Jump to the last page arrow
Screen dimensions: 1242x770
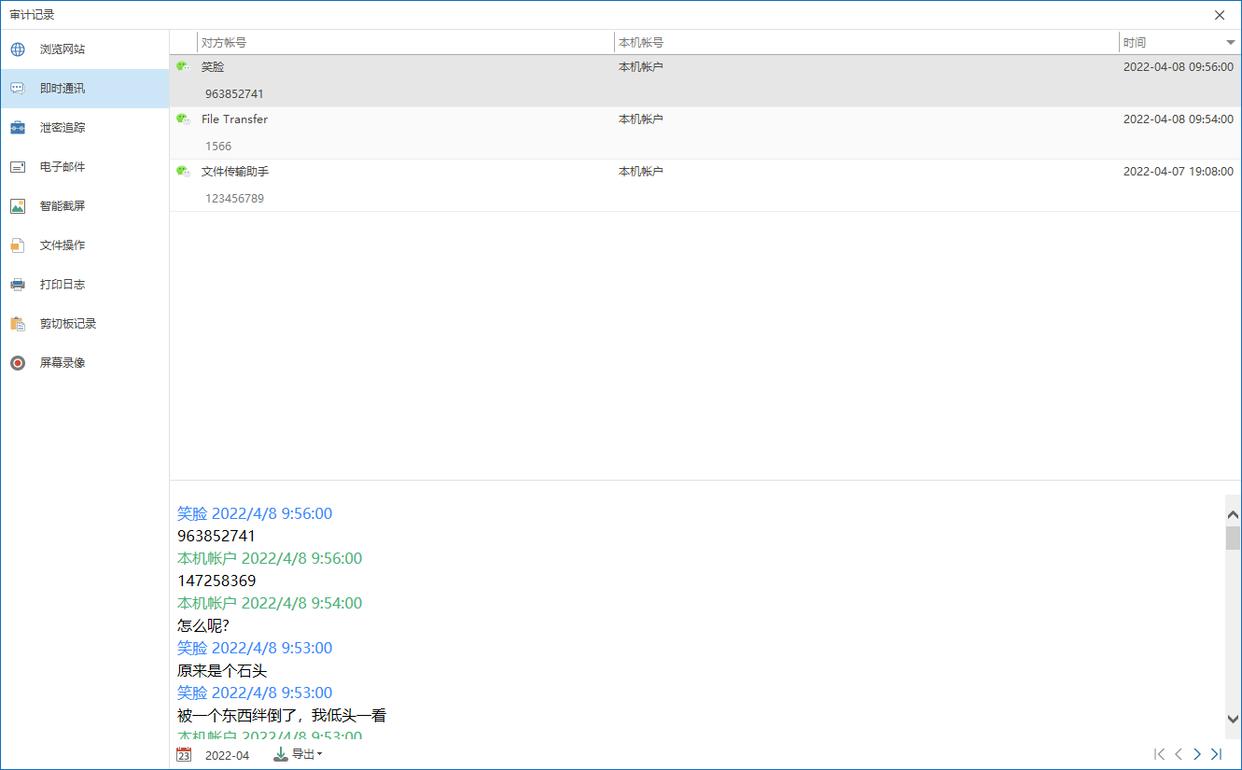click(1217, 754)
